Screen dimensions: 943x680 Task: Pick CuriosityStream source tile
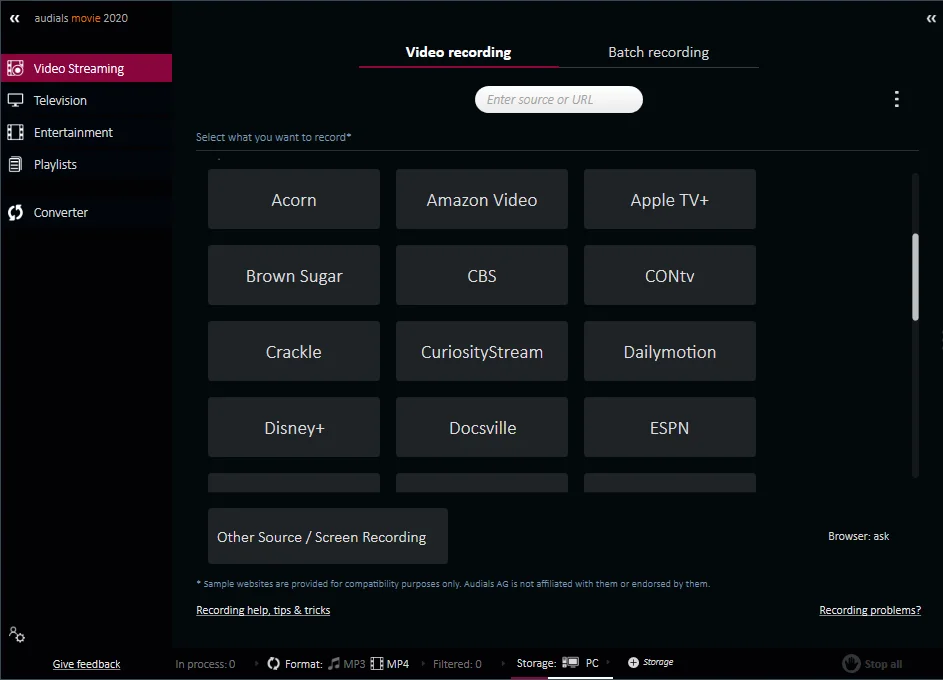tap(482, 351)
